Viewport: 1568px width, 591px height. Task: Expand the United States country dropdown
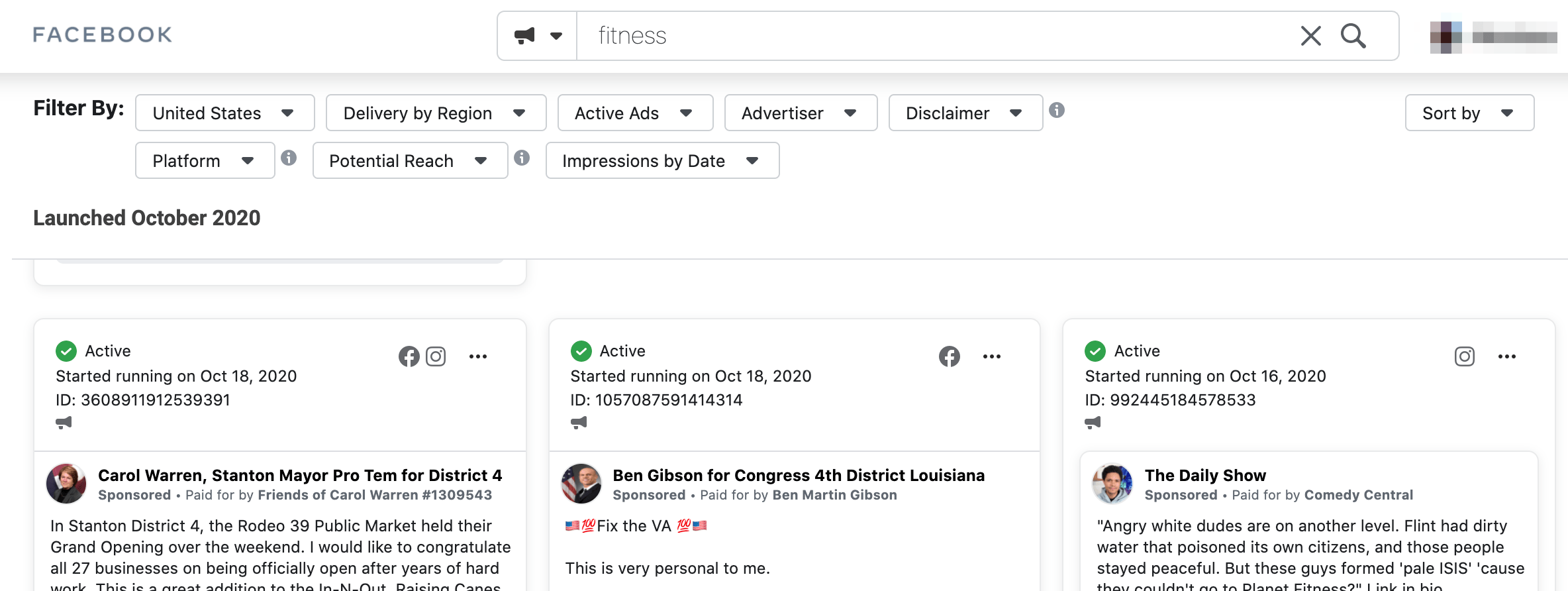coord(224,113)
